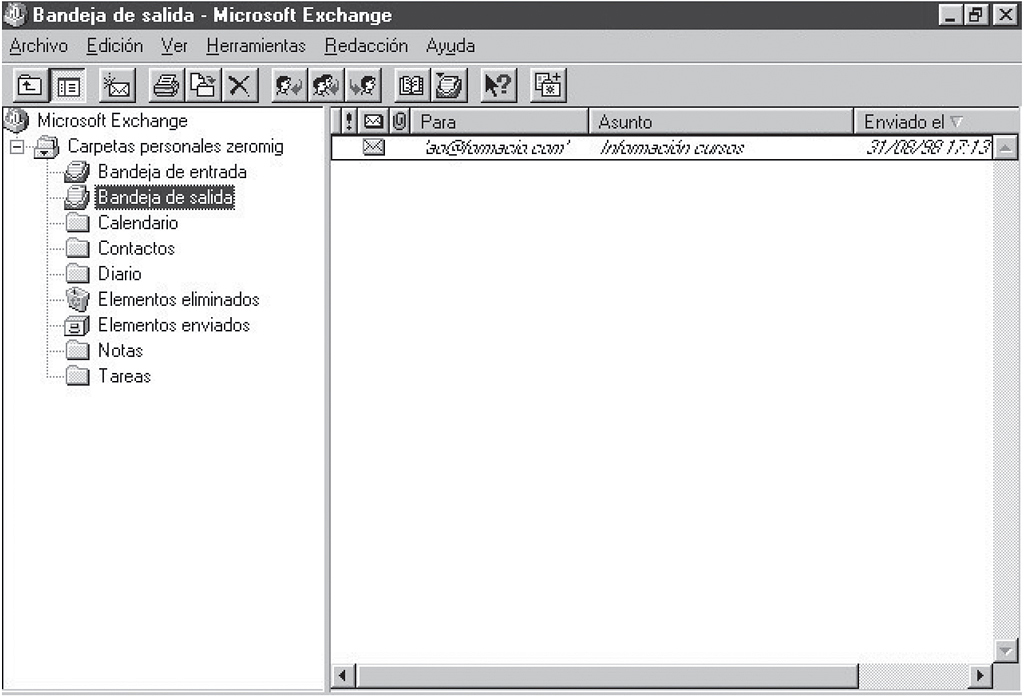Click the Forward message icon
This screenshot has width=1024, height=698.
(x=361, y=86)
